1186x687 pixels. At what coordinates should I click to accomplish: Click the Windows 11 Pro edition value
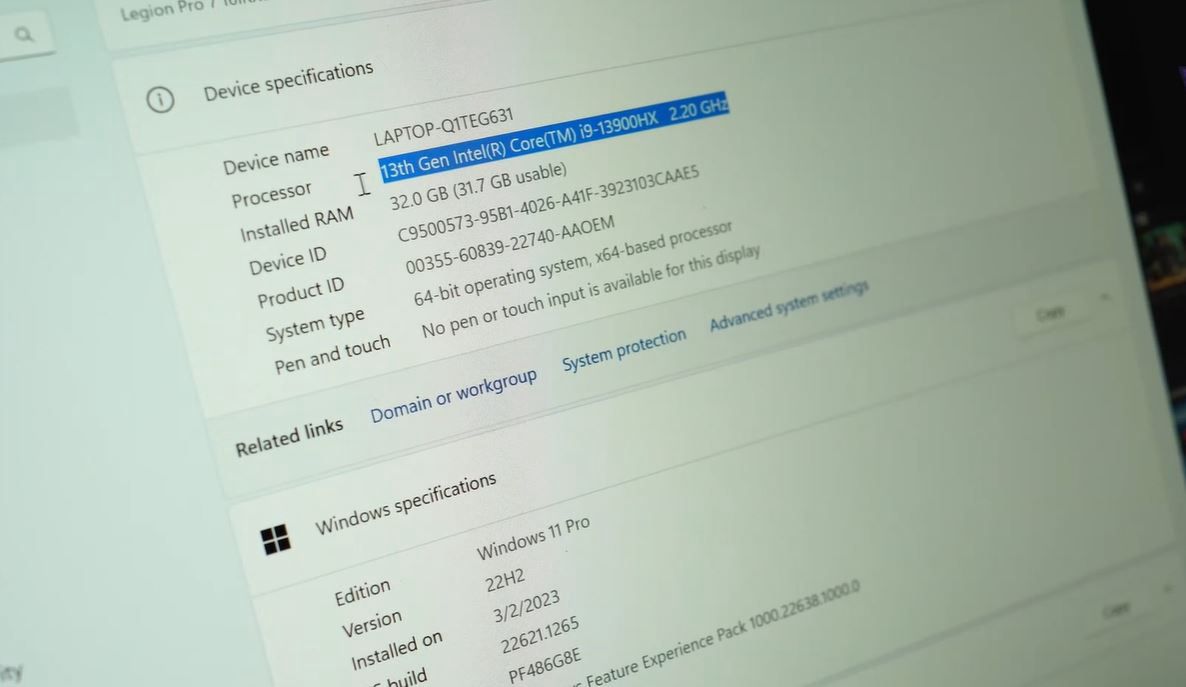(x=532, y=539)
